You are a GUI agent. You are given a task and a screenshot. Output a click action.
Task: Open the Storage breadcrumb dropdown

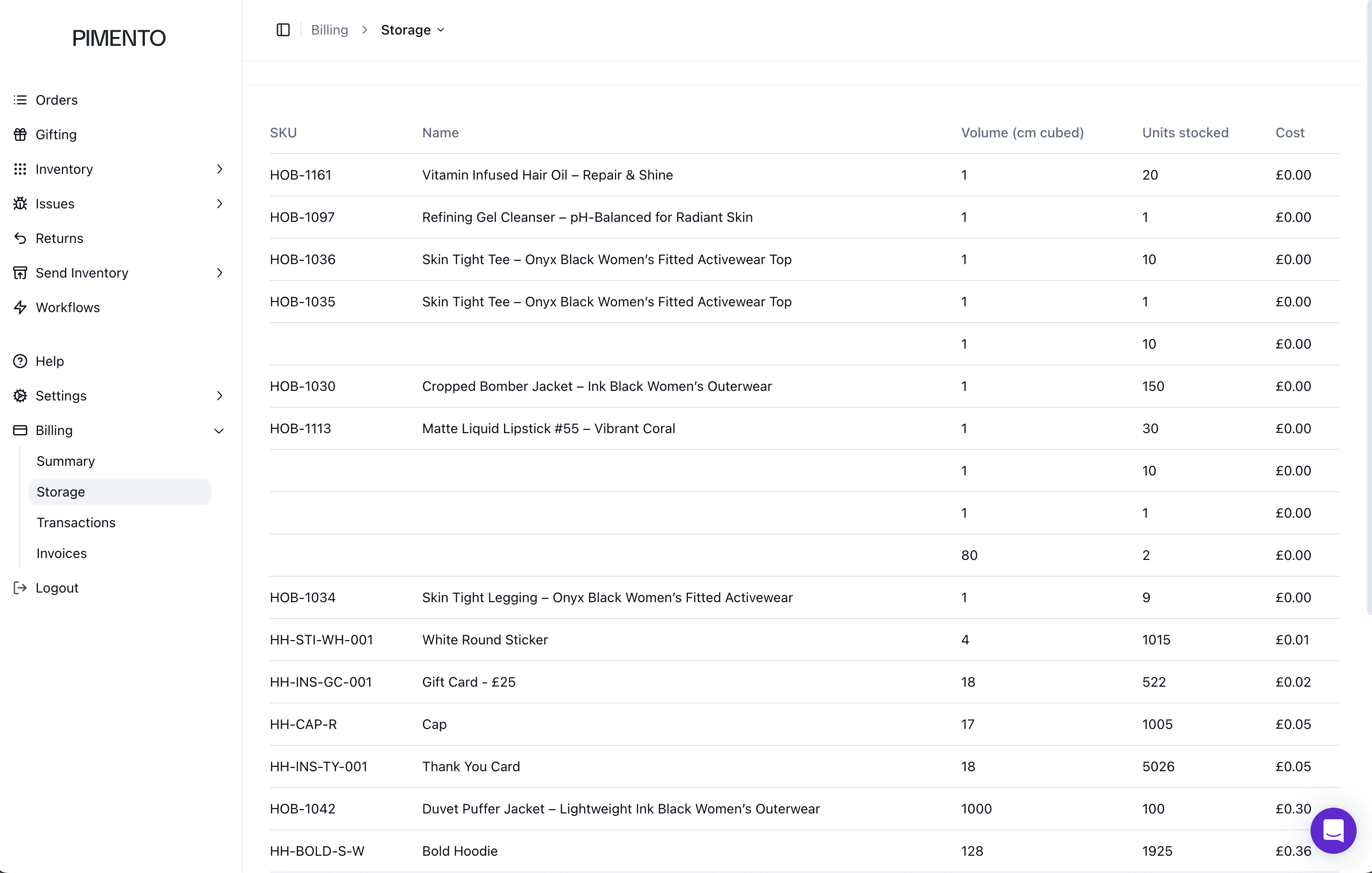(412, 30)
